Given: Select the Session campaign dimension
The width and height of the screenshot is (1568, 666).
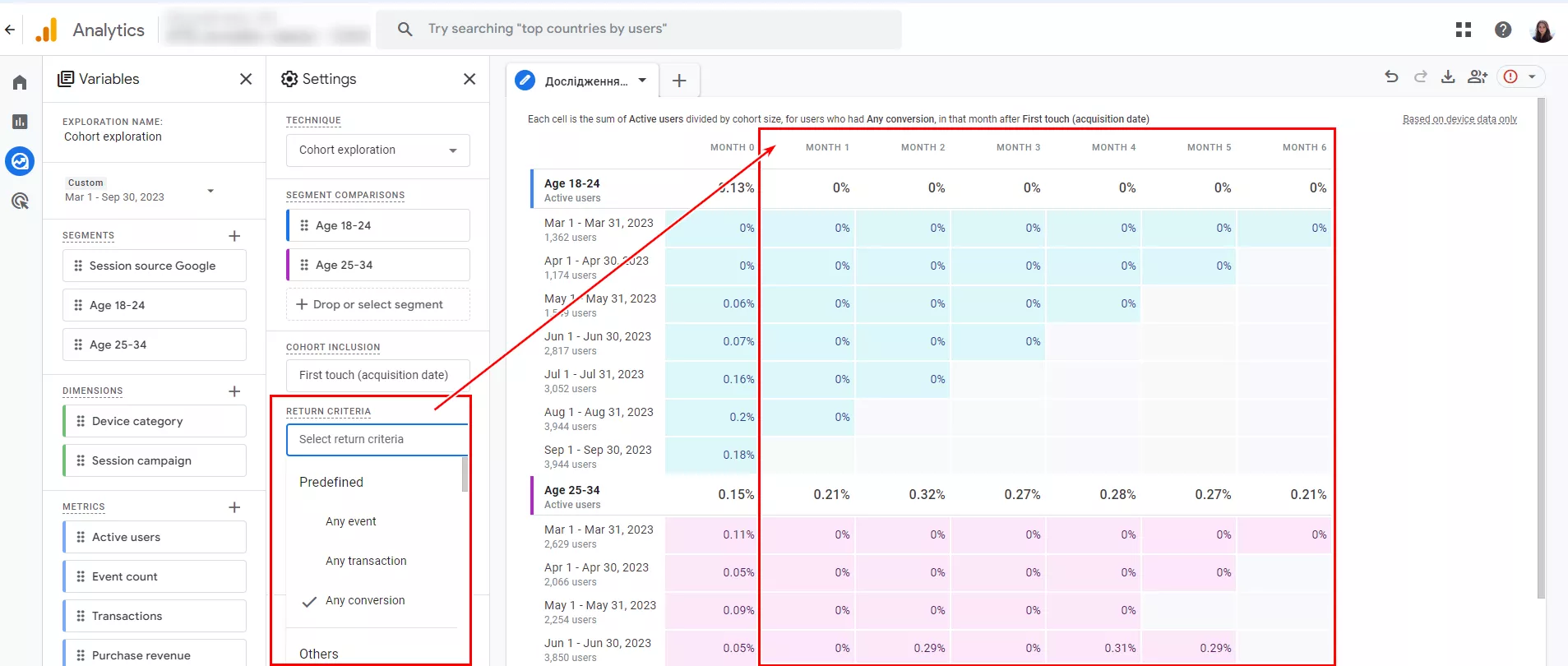Looking at the screenshot, I should click(x=155, y=461).
